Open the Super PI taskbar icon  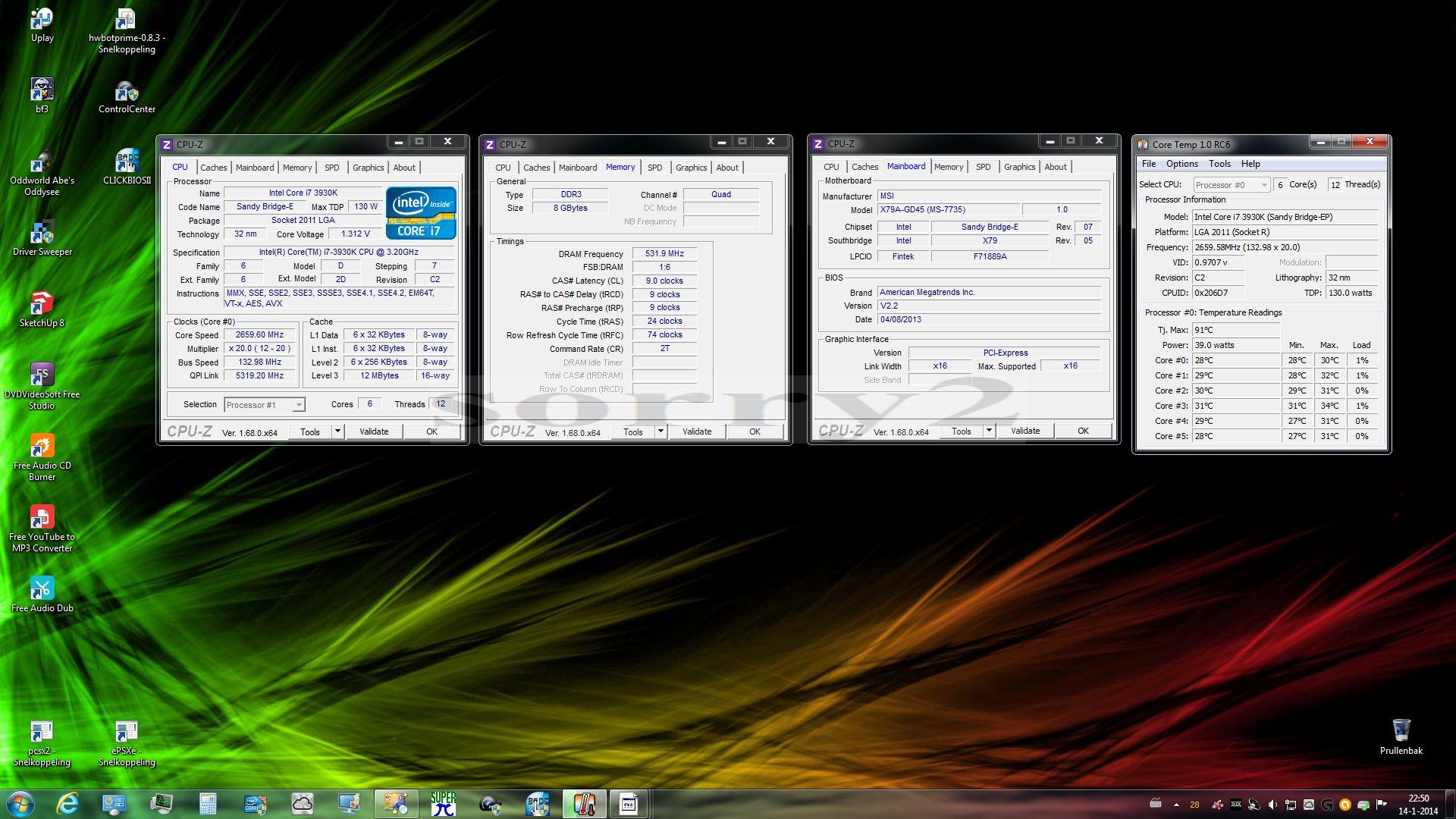(x=443, y=804)
